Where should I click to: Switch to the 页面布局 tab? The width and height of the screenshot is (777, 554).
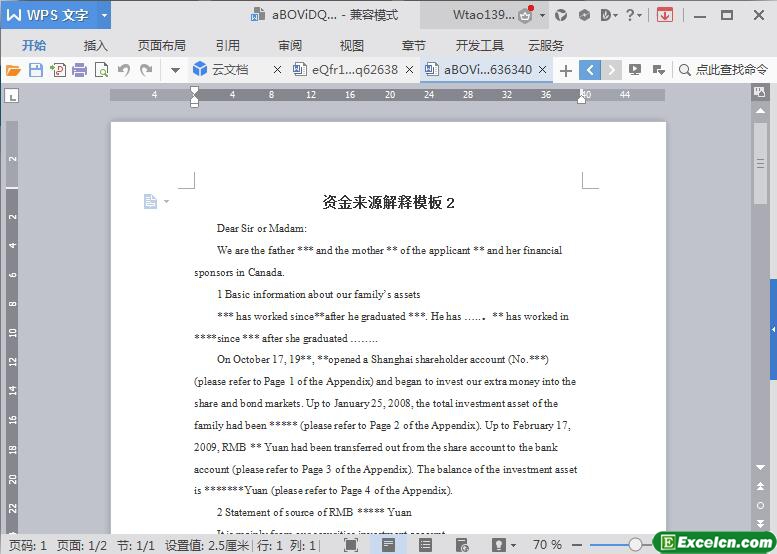(162, 46)
